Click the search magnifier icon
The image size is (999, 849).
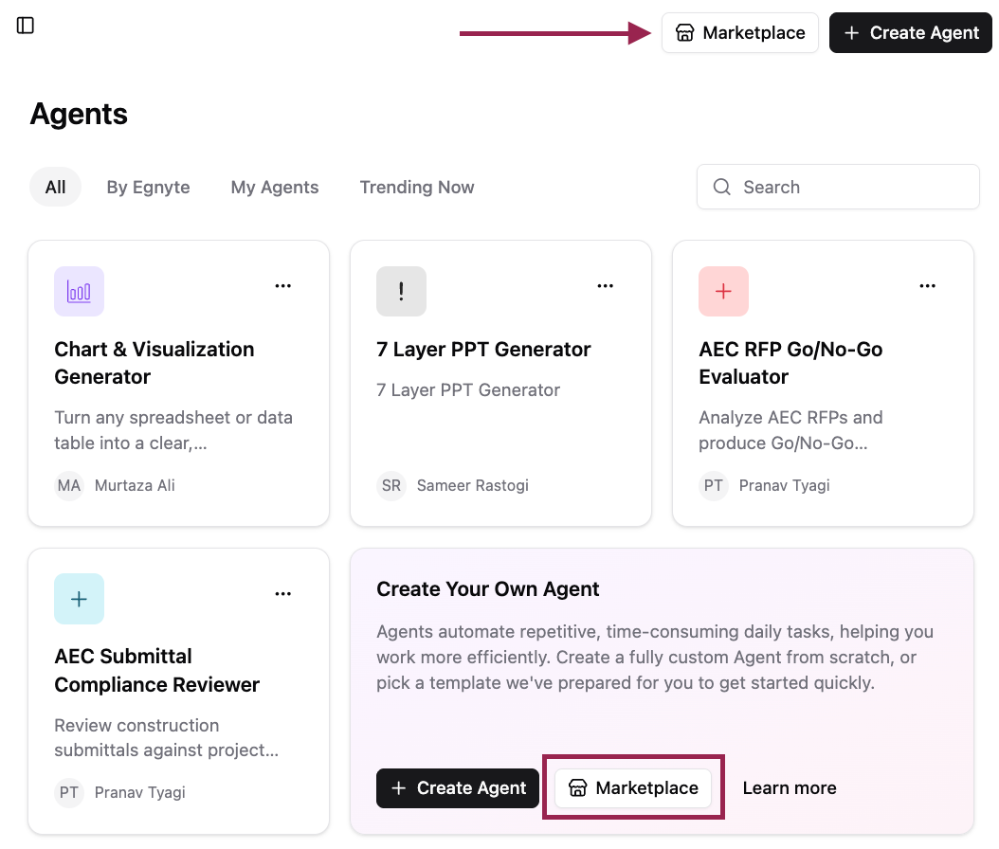point(721,187)
